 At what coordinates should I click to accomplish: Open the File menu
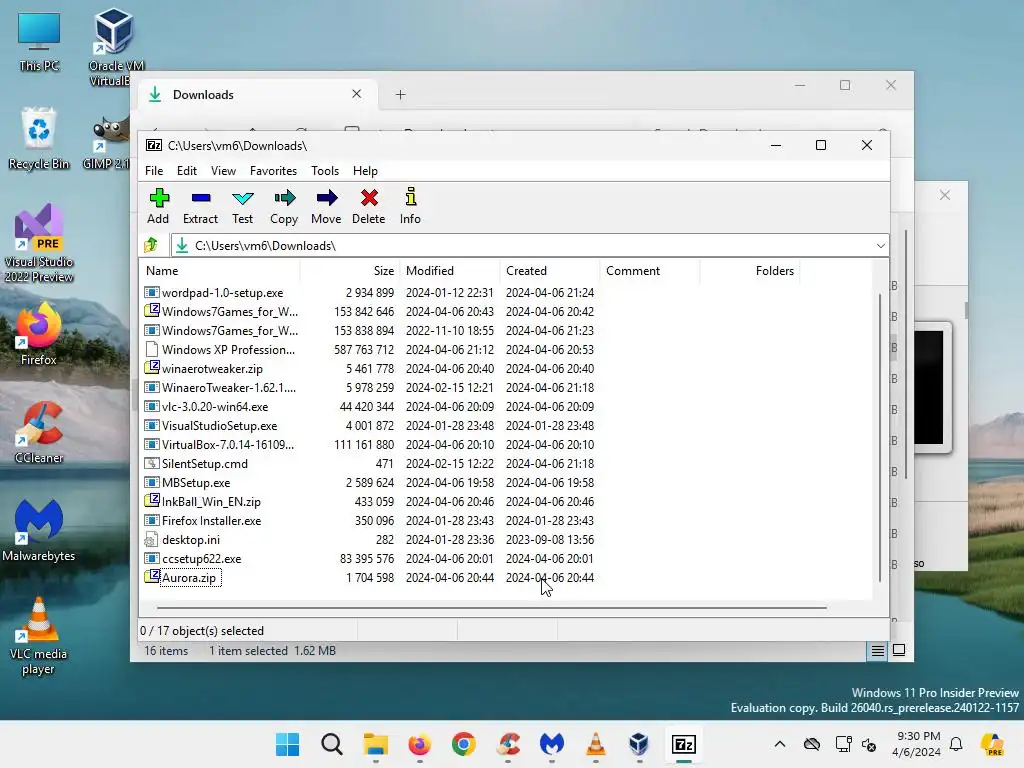click(154, 170)
